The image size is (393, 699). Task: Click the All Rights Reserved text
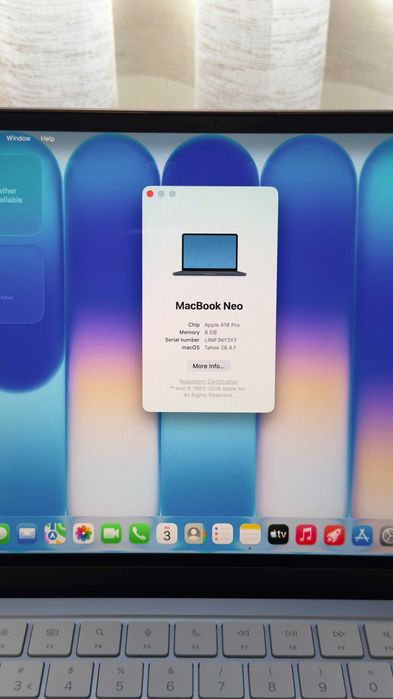208,395
